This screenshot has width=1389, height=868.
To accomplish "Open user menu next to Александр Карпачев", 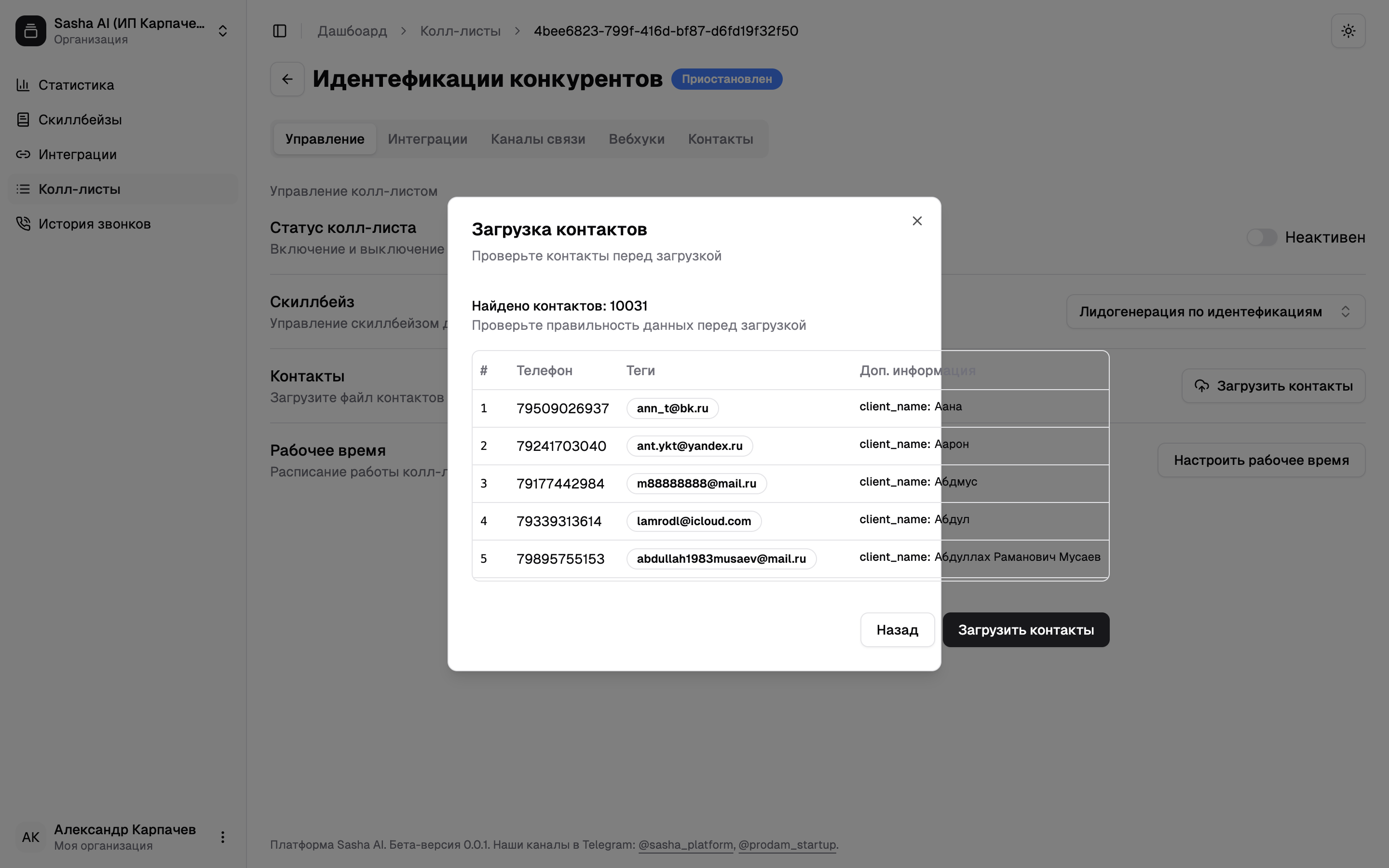I will click(223, 837).
